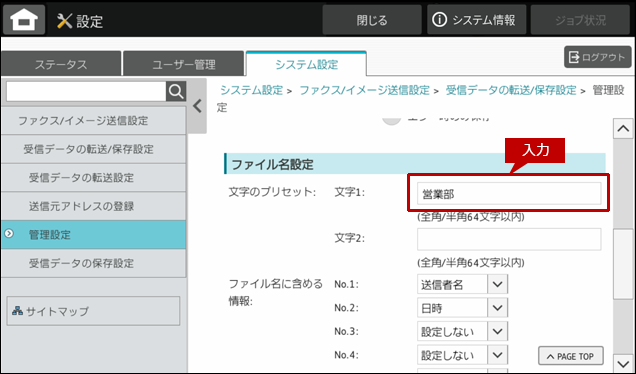Open the No.3 設定しない dropdown
The image size is (636, 374).
[462, 331]
